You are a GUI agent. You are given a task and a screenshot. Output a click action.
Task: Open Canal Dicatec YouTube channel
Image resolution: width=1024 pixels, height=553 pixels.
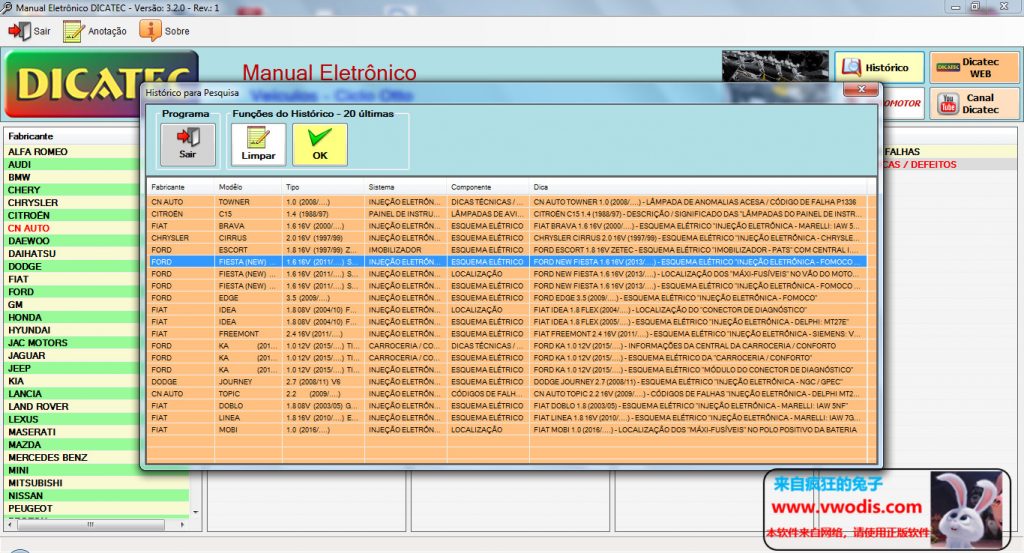coord(974,103)
